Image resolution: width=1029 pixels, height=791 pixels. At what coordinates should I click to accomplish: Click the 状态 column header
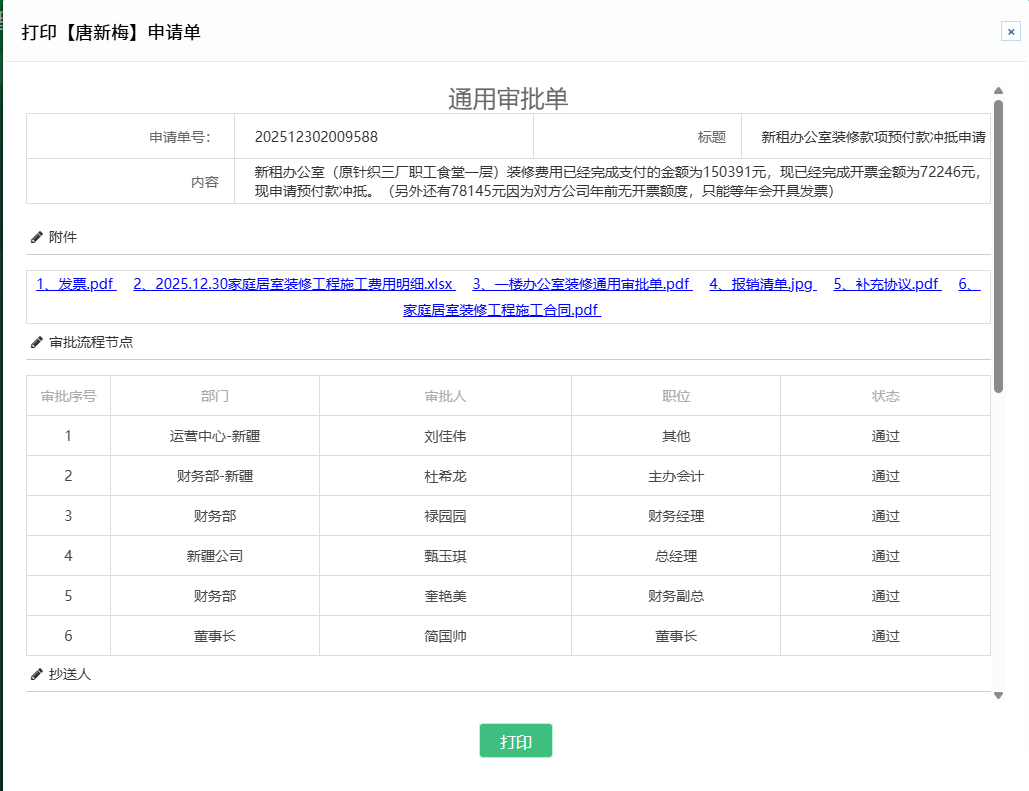tap(885, 396)
